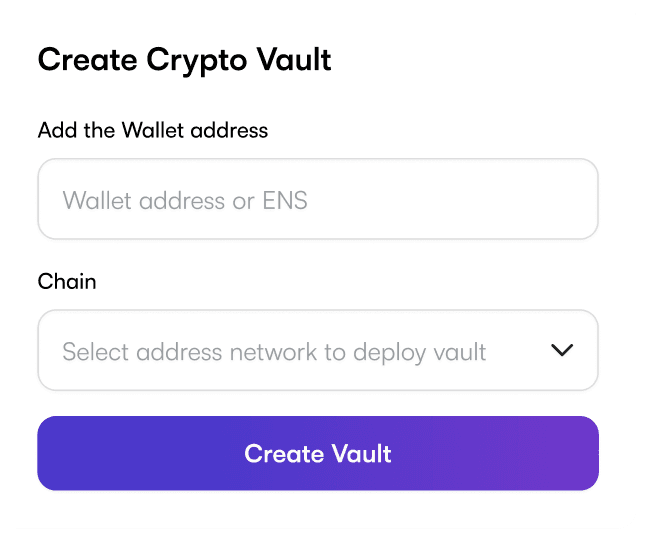The width and height of the screenshot is (648, 541).
Task: Open the selector under the Chain label
Action: pyautogui.click(x=317, y=350)
